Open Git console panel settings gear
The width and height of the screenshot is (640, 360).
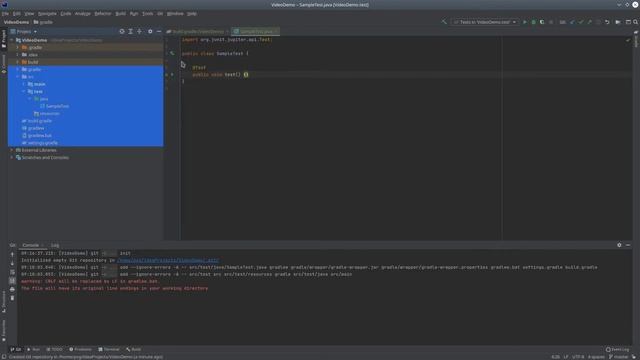click(x=619, y=245)
